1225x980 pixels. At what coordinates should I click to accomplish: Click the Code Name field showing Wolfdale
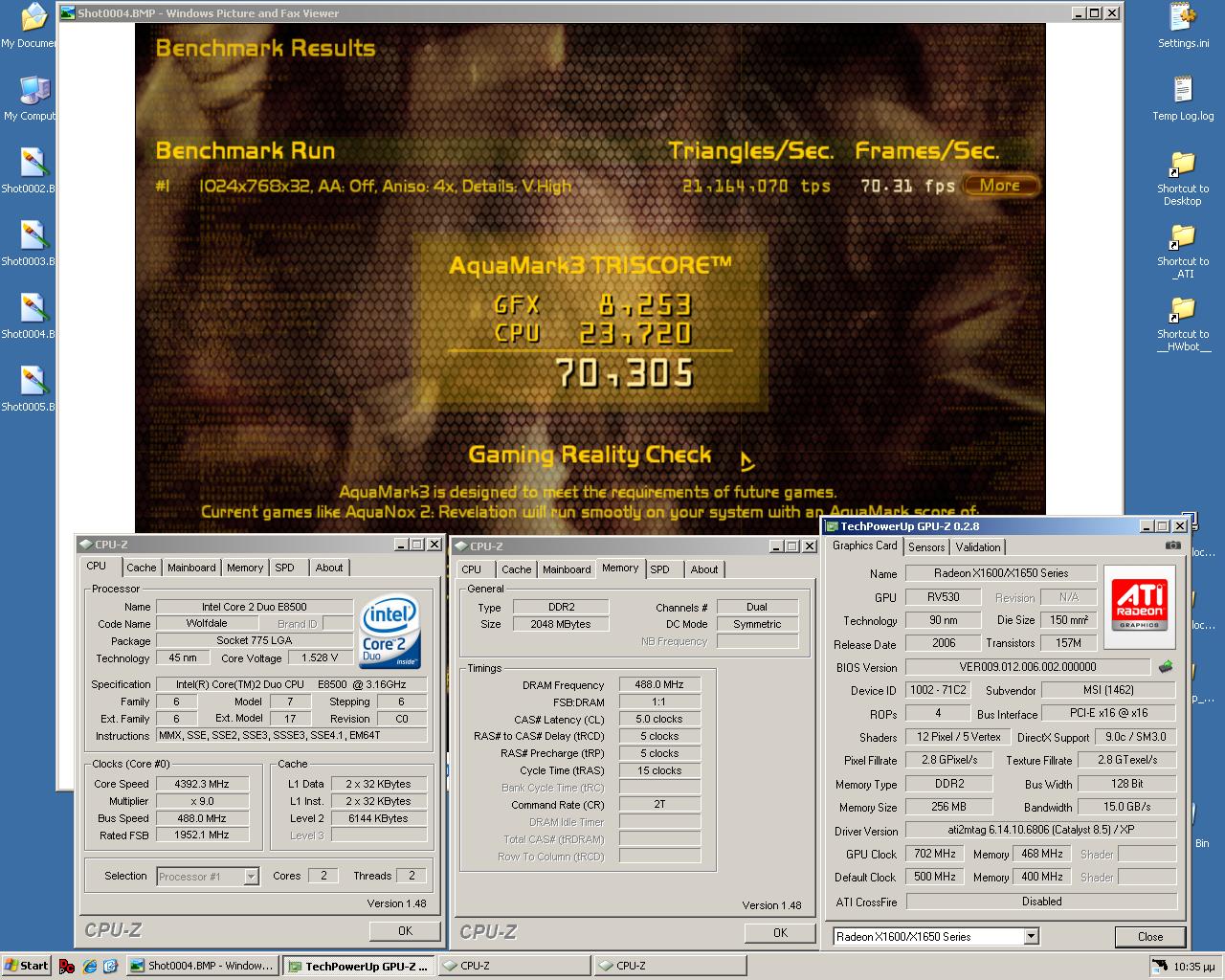click(x=207, y=623)
